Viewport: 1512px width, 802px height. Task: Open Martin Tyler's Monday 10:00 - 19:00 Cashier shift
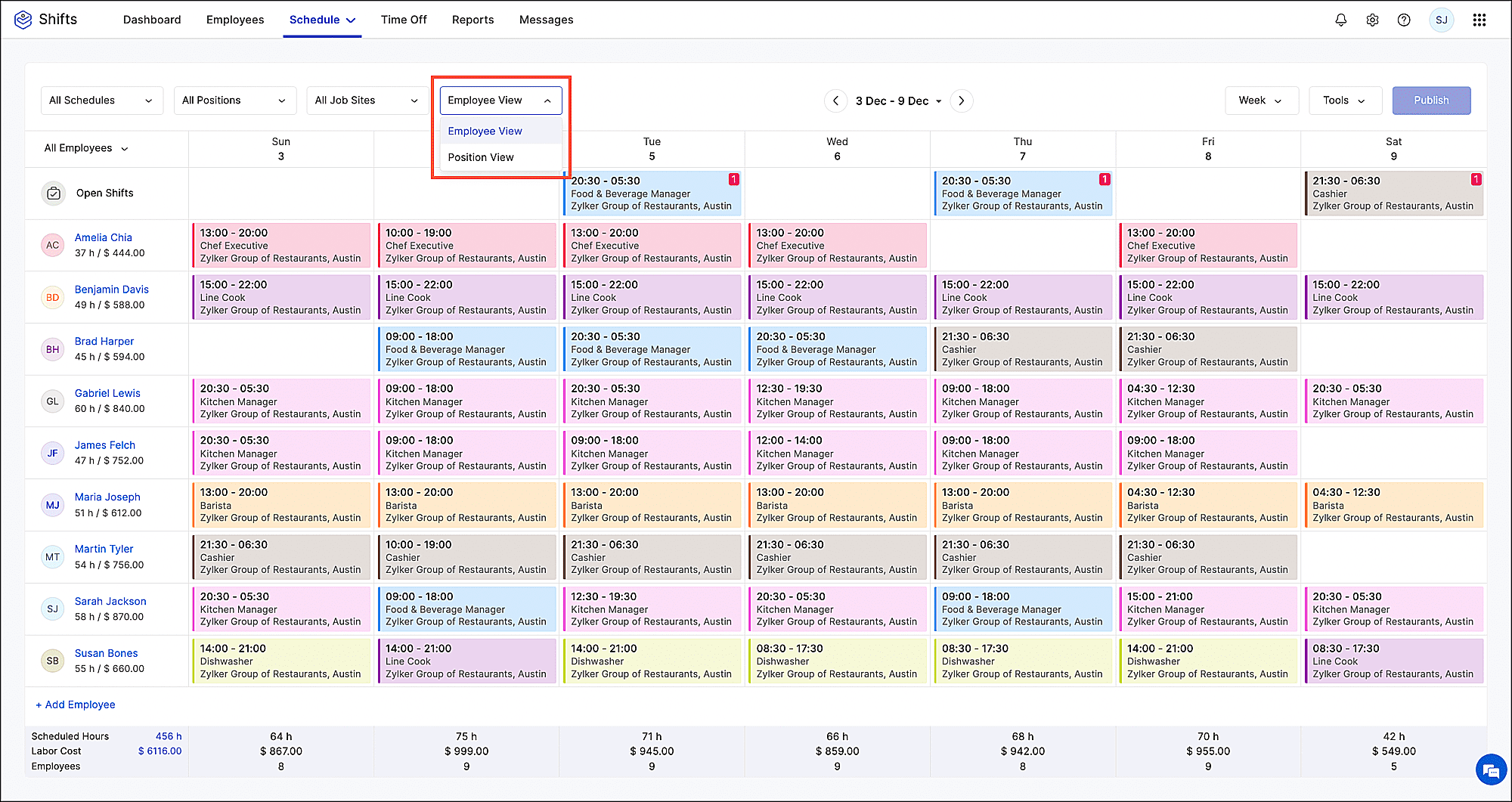tap(466, 557)
